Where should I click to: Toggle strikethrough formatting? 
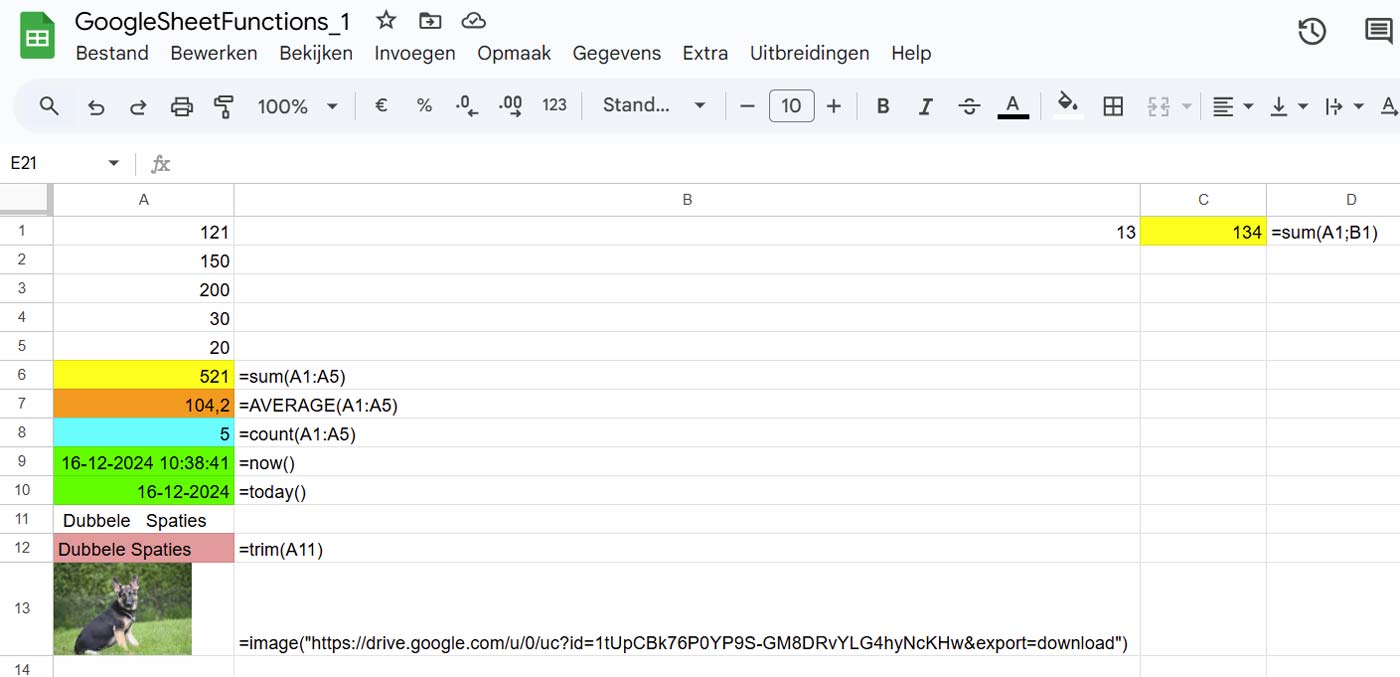(969, 105)
